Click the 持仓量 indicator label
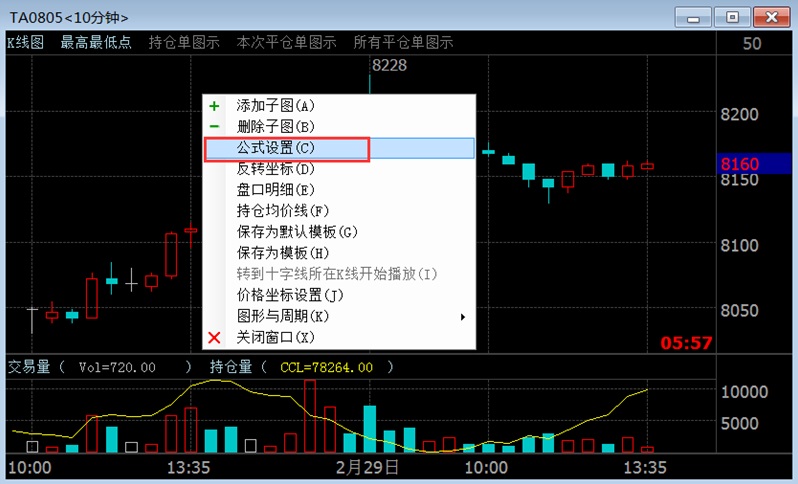Viewport: 798px width, 484px height. pyautogui.click(x=231, y=367)
